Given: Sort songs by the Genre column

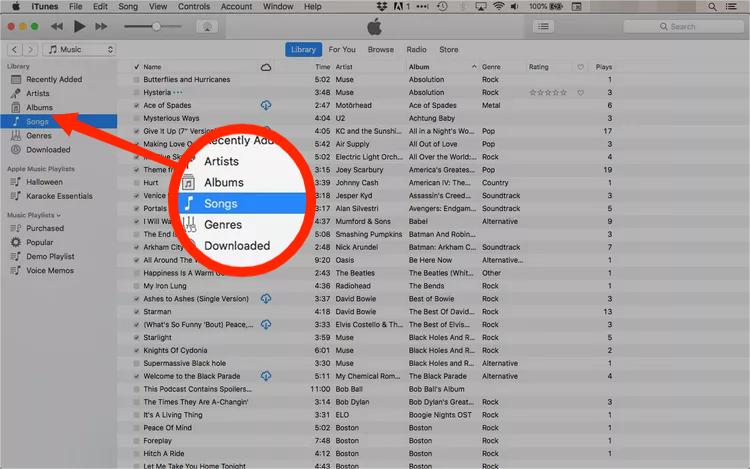Looking at the screenshot, I should (x=491, y=67).
